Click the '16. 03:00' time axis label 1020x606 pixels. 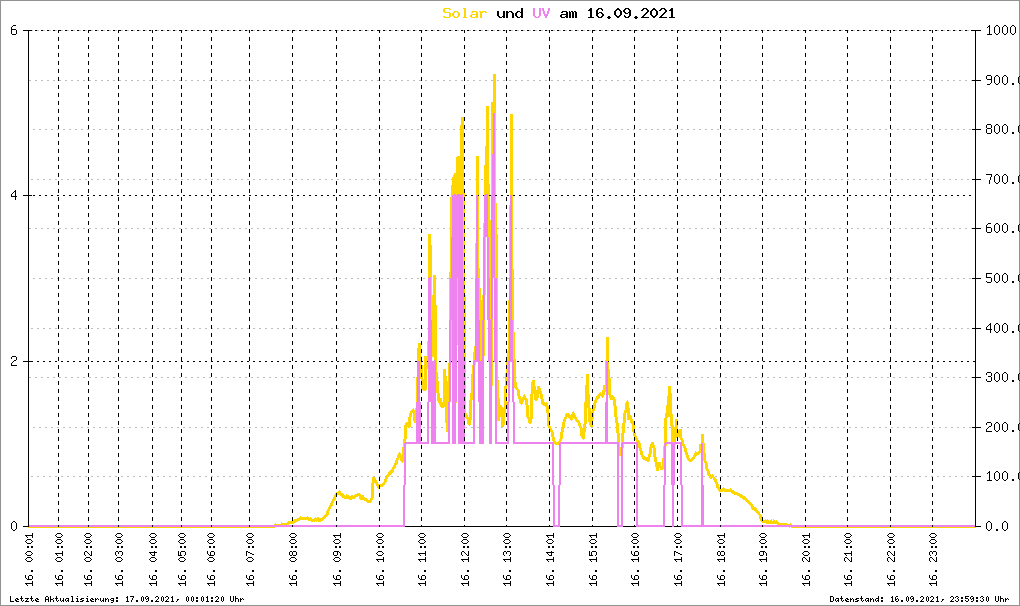point(119,559)
